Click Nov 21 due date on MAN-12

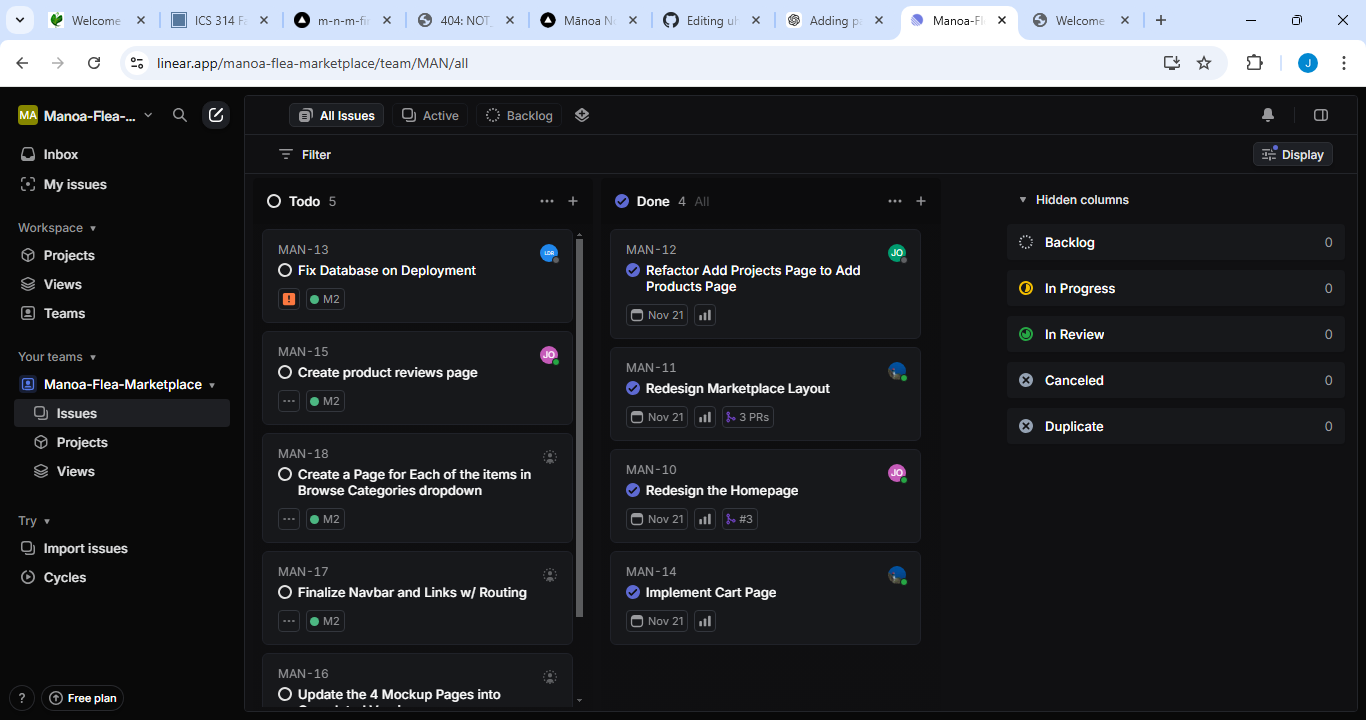(657, 315)
